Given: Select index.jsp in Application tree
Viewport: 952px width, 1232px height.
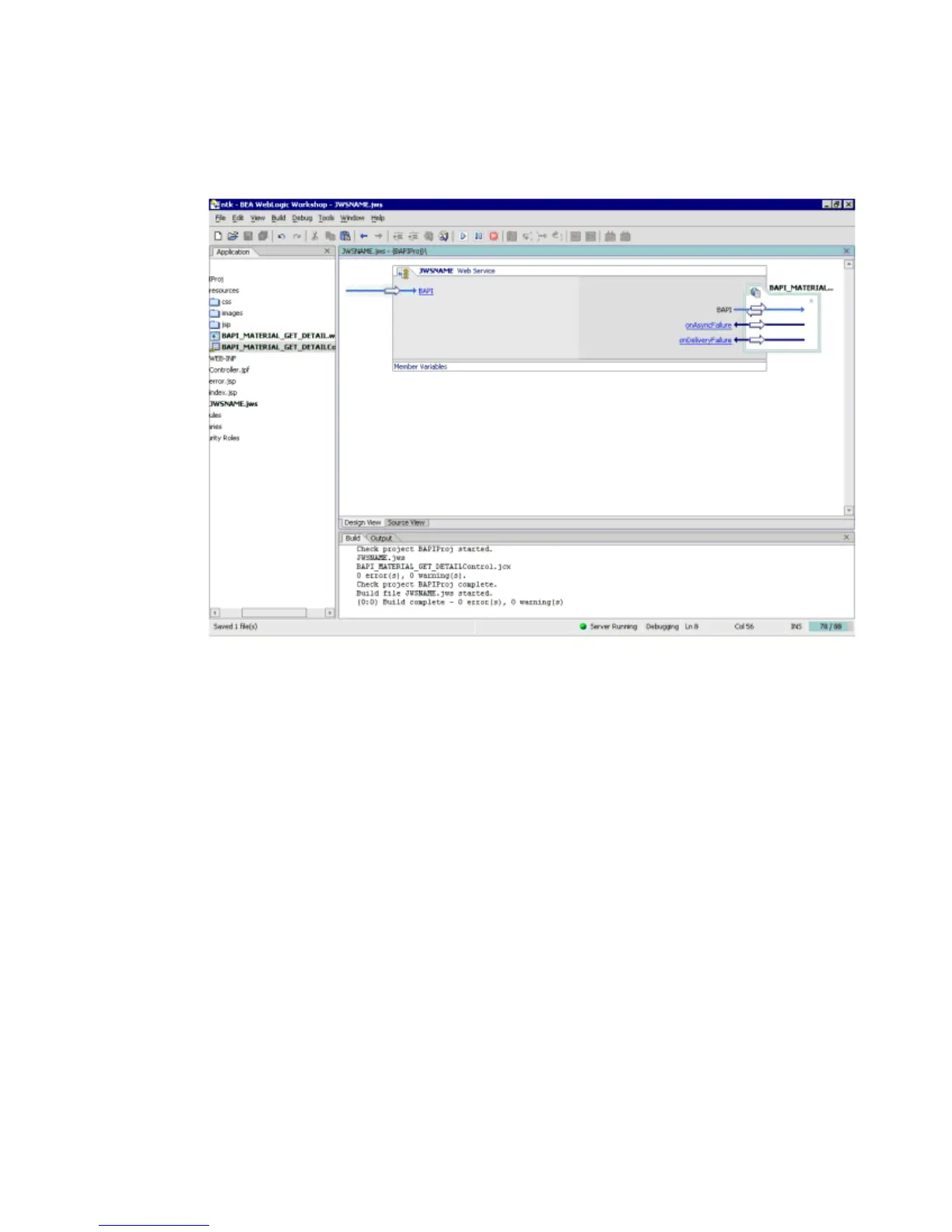Looking at the screenshot, I should 223,393.
